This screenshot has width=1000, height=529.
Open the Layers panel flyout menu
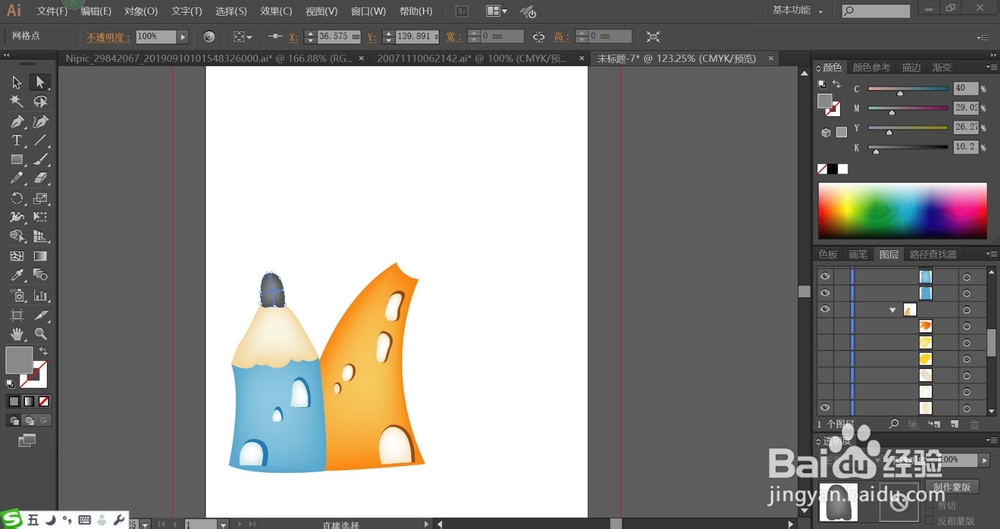pos(991,254)
